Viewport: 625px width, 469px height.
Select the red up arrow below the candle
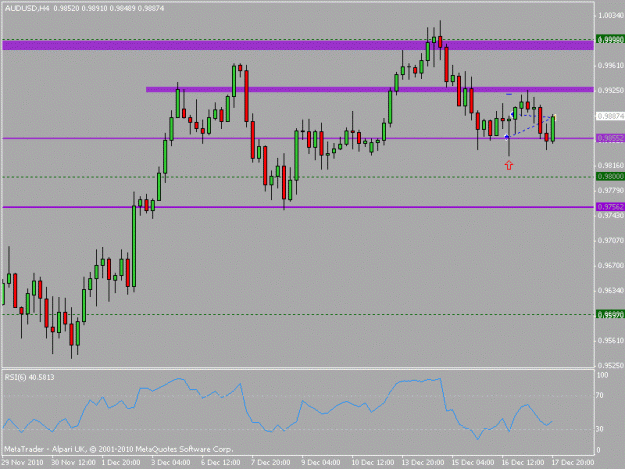pyautogui.click(x=509, y=165)
